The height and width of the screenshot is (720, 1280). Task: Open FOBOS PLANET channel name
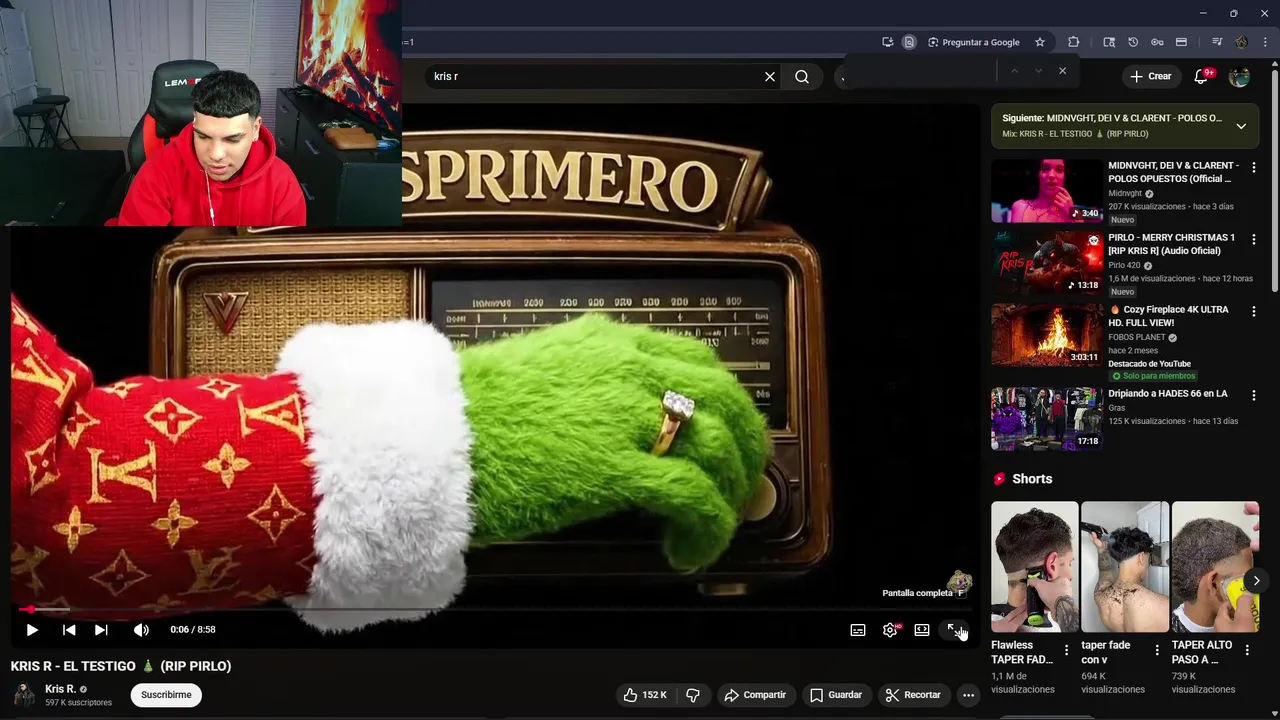[x=1136, y=337]
